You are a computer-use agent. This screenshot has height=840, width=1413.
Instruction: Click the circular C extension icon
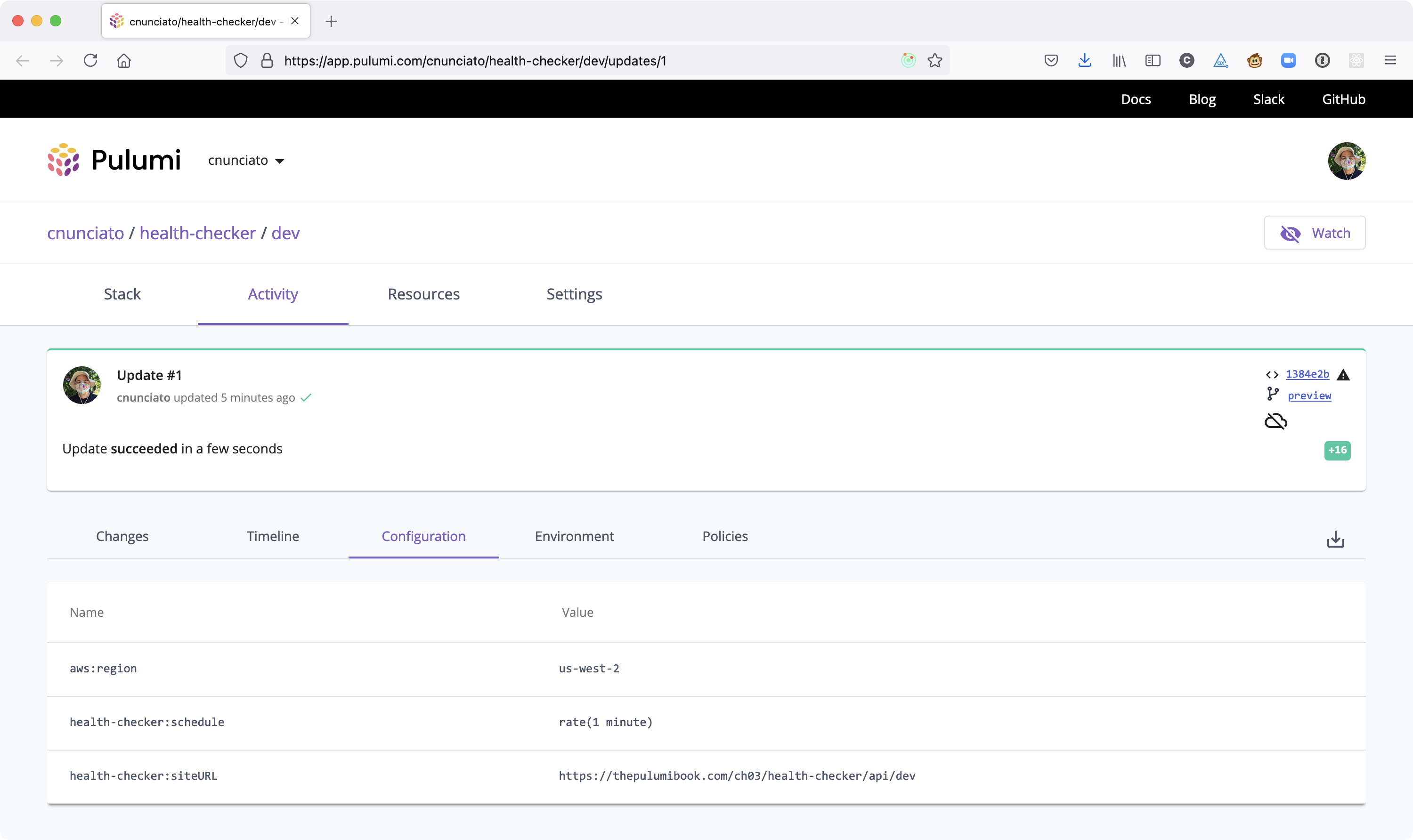point(1186,61)
